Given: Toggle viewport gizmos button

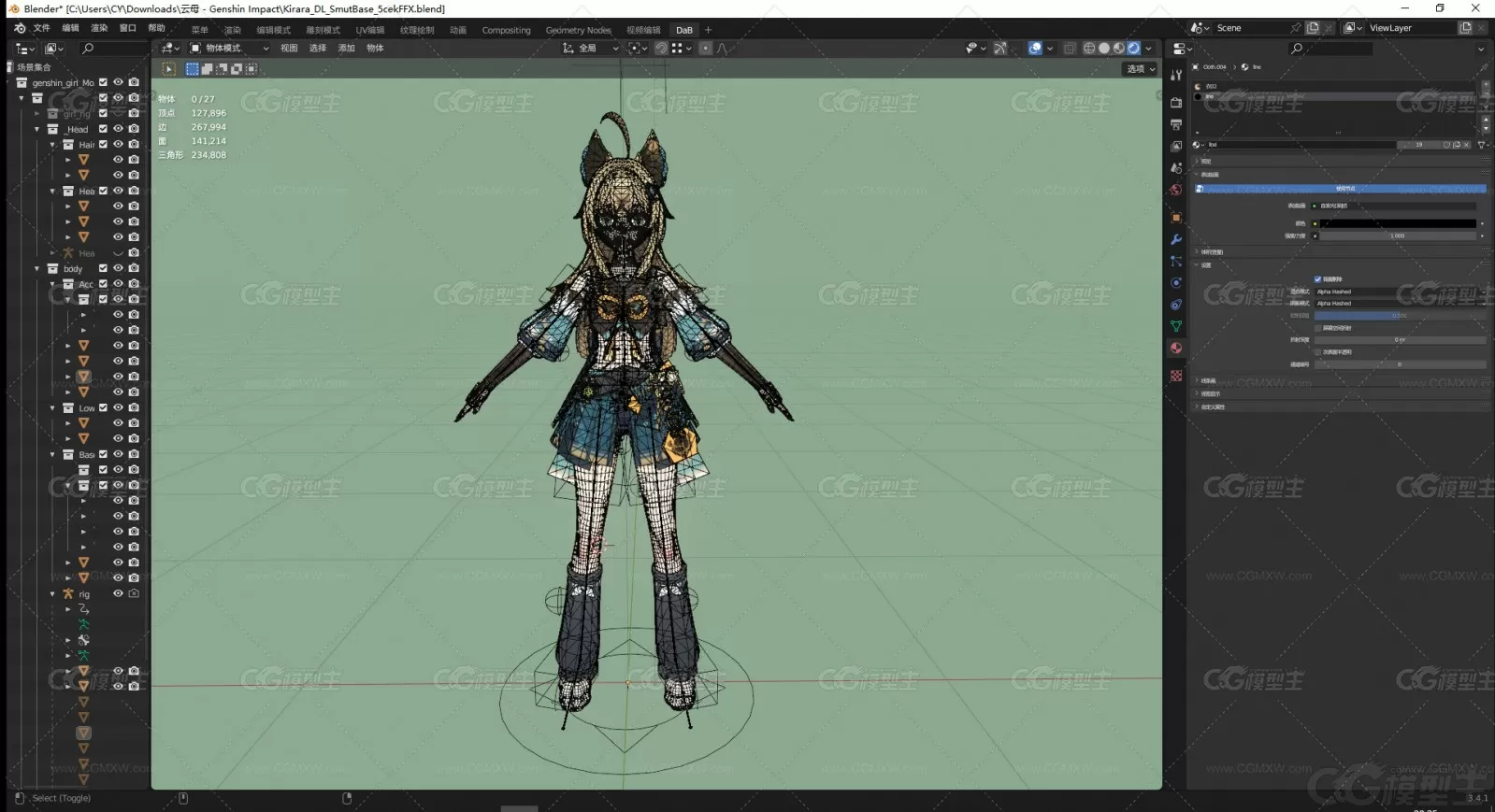Looking at the screenshot, I should (1000, 48).
